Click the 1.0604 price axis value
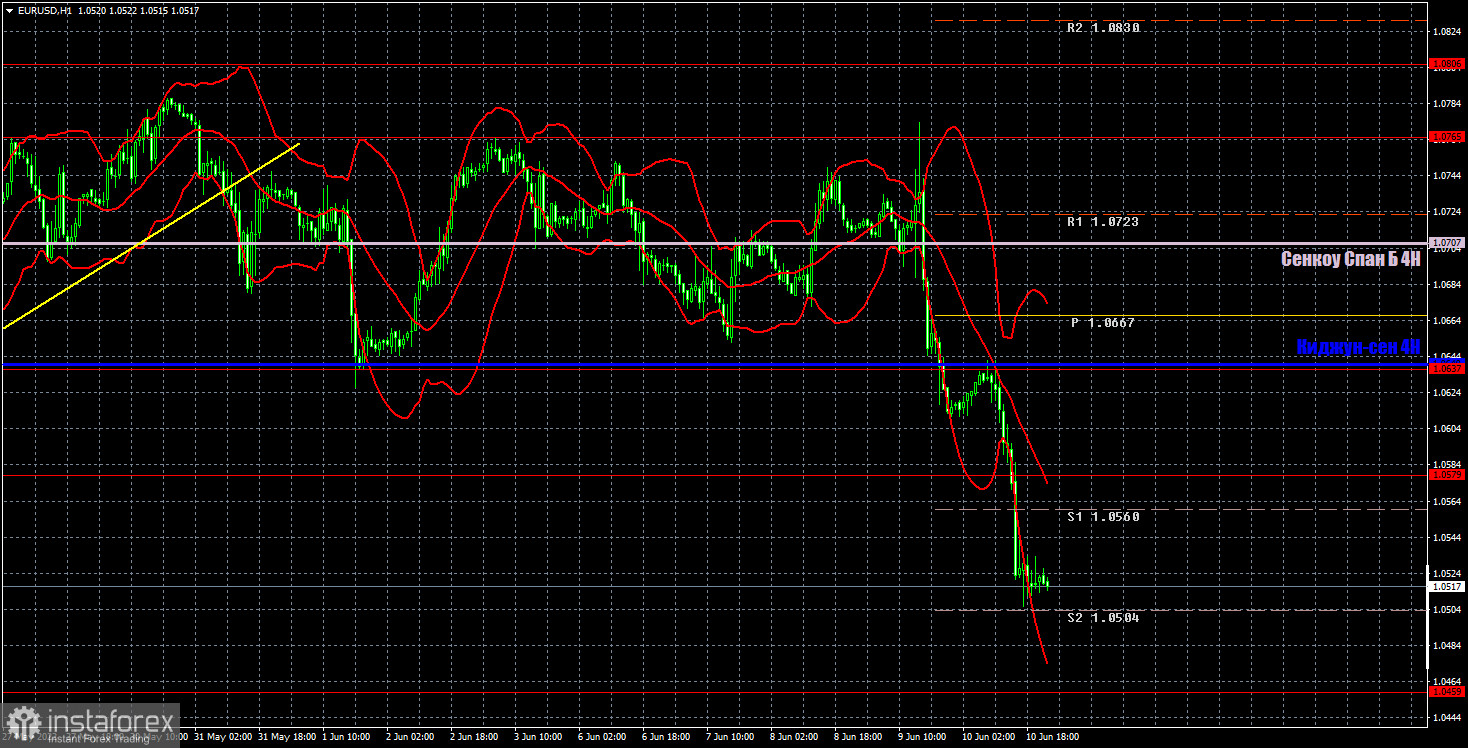Screen dimensions: 1468x748 (x=1447, y=429)
